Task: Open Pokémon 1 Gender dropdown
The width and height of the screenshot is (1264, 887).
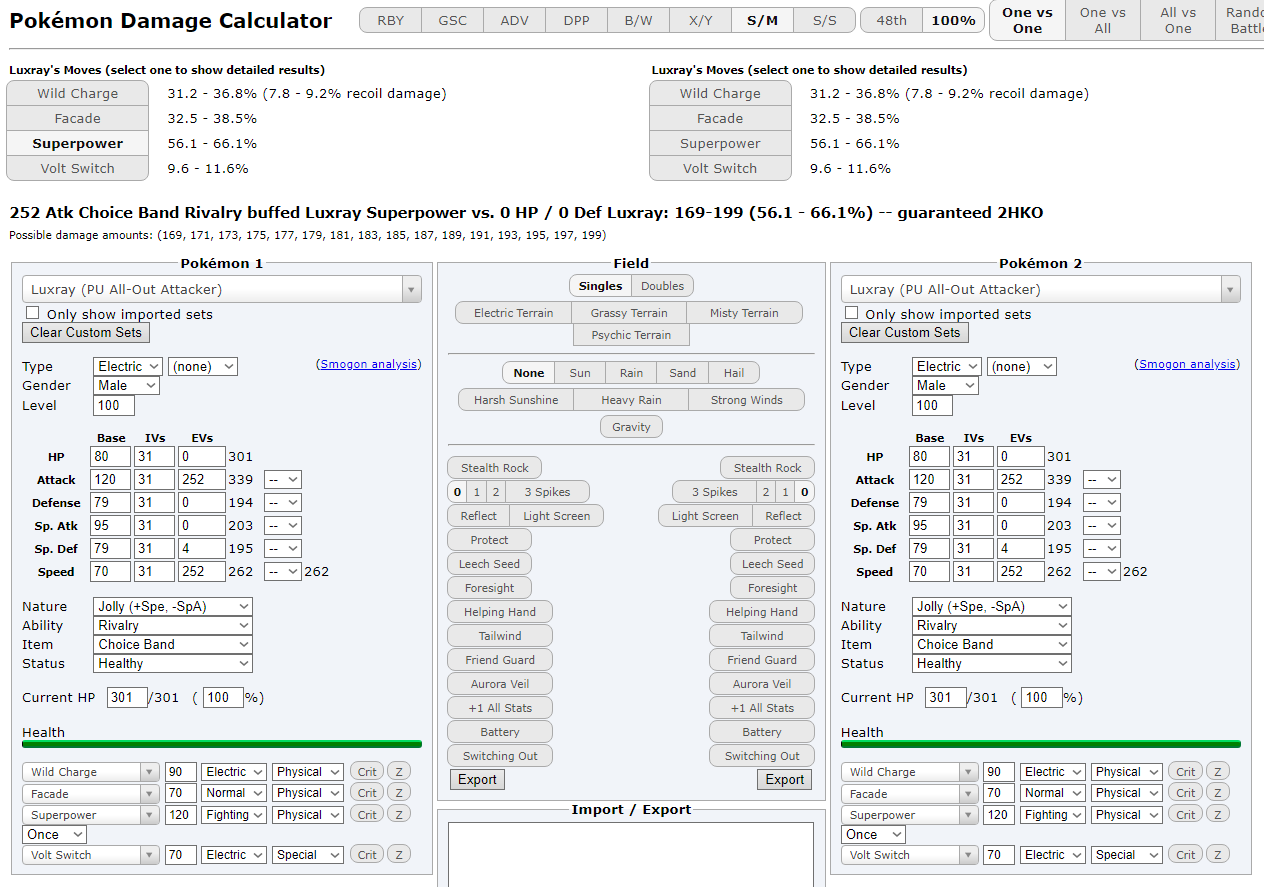Action: (x=127, y=386)
